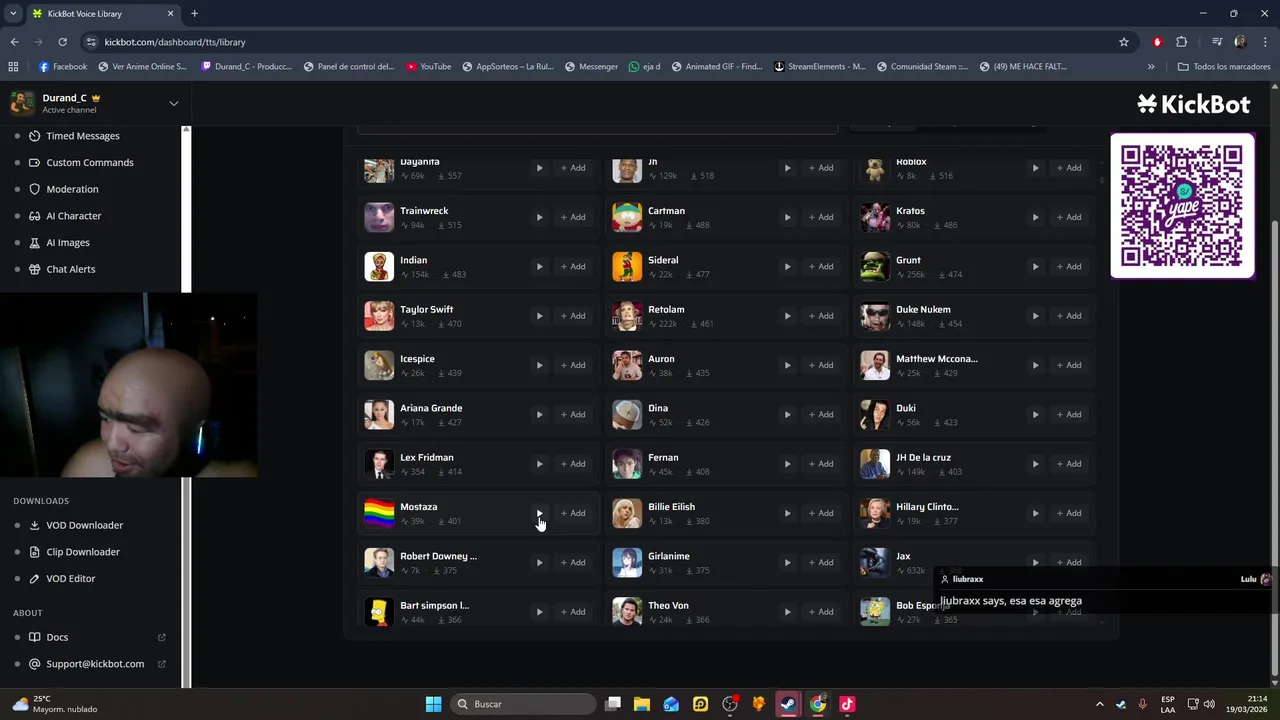1280x720 pixels.
Task: Add the Dina voice
Action: click(821, 414)
